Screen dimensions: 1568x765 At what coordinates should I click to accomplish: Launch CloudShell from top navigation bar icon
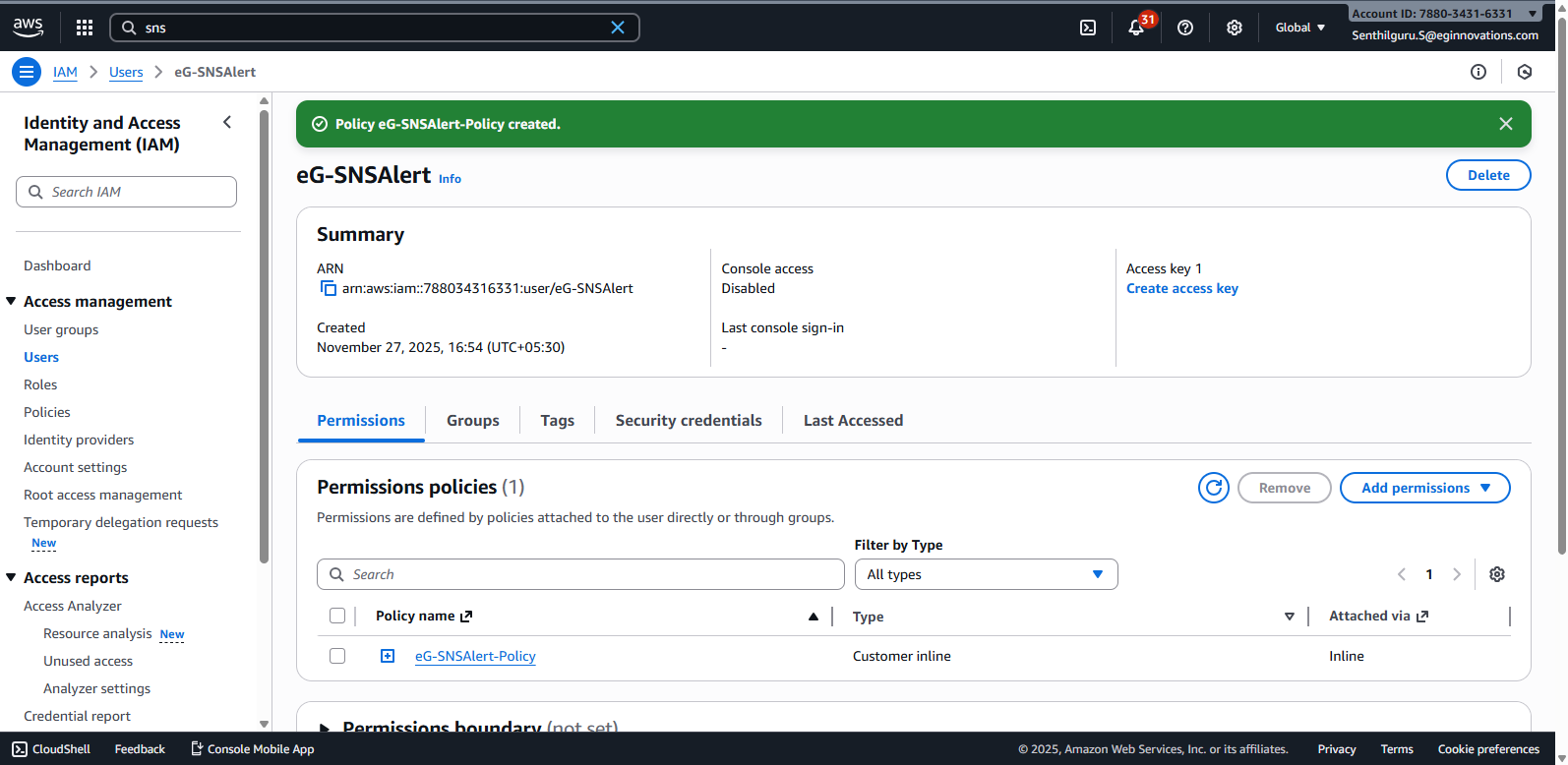click(1088, 28)
